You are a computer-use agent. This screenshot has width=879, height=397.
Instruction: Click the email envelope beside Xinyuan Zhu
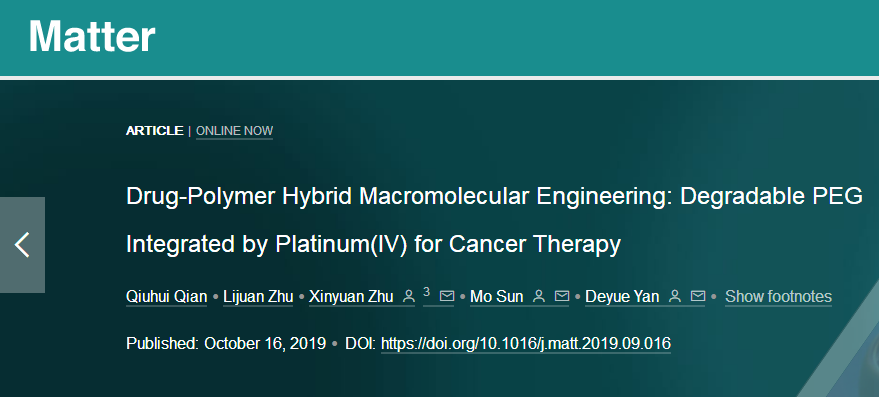tap(447, 296)
